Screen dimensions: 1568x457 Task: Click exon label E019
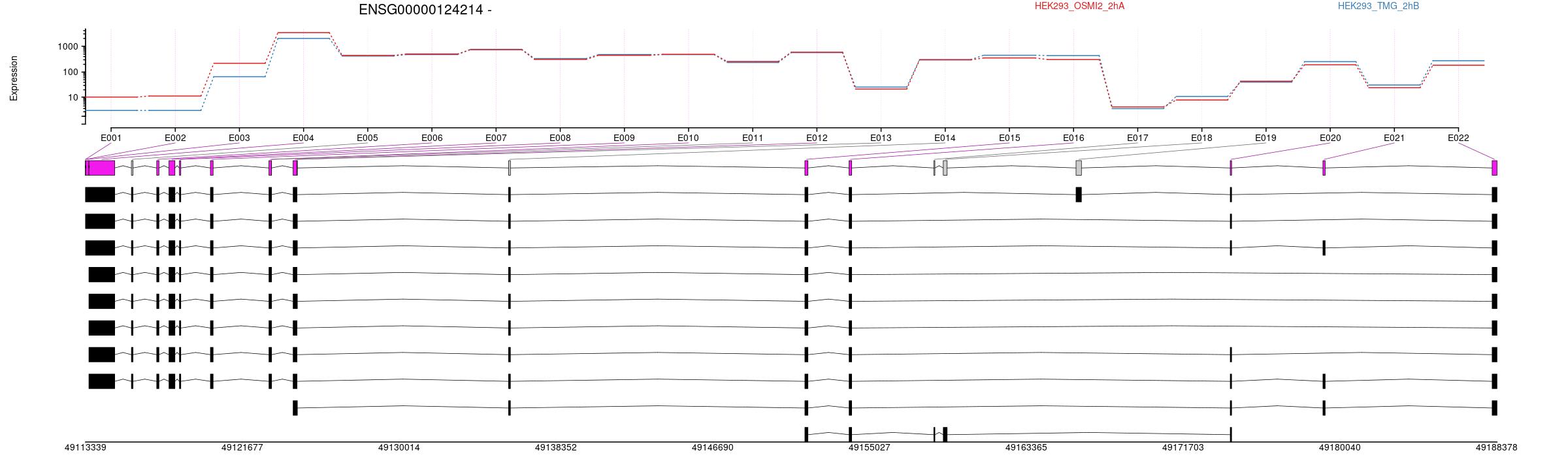(x=1266, y=138)
